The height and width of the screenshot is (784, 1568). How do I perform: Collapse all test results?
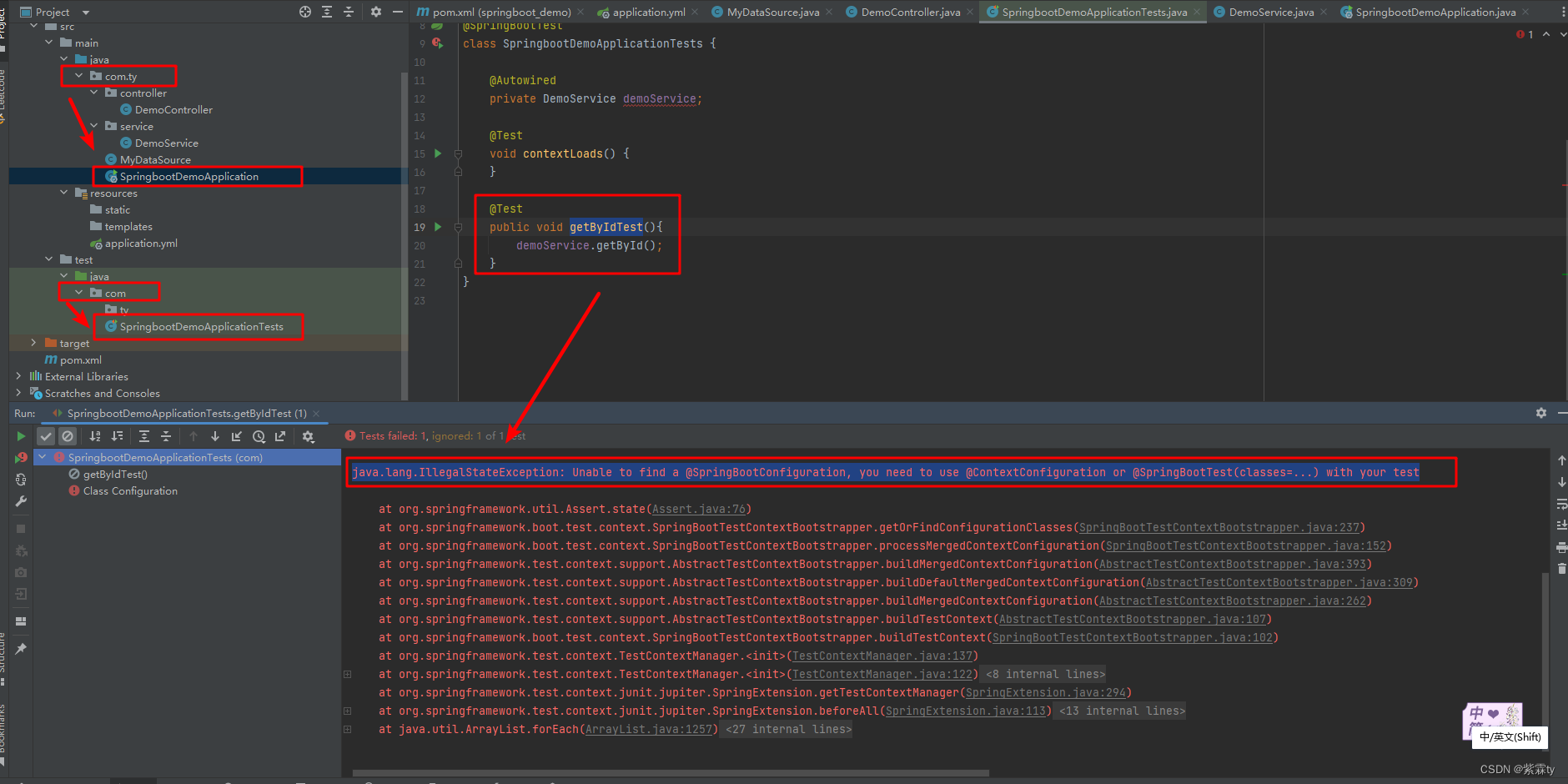pyautogui.click(x=166, y=436)
